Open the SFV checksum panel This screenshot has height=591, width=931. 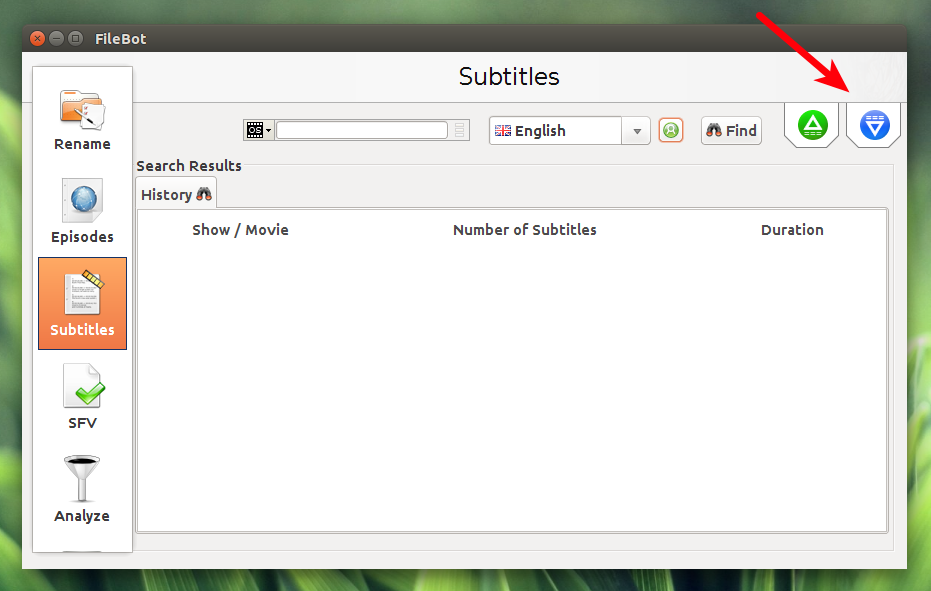tap(82, 397)
